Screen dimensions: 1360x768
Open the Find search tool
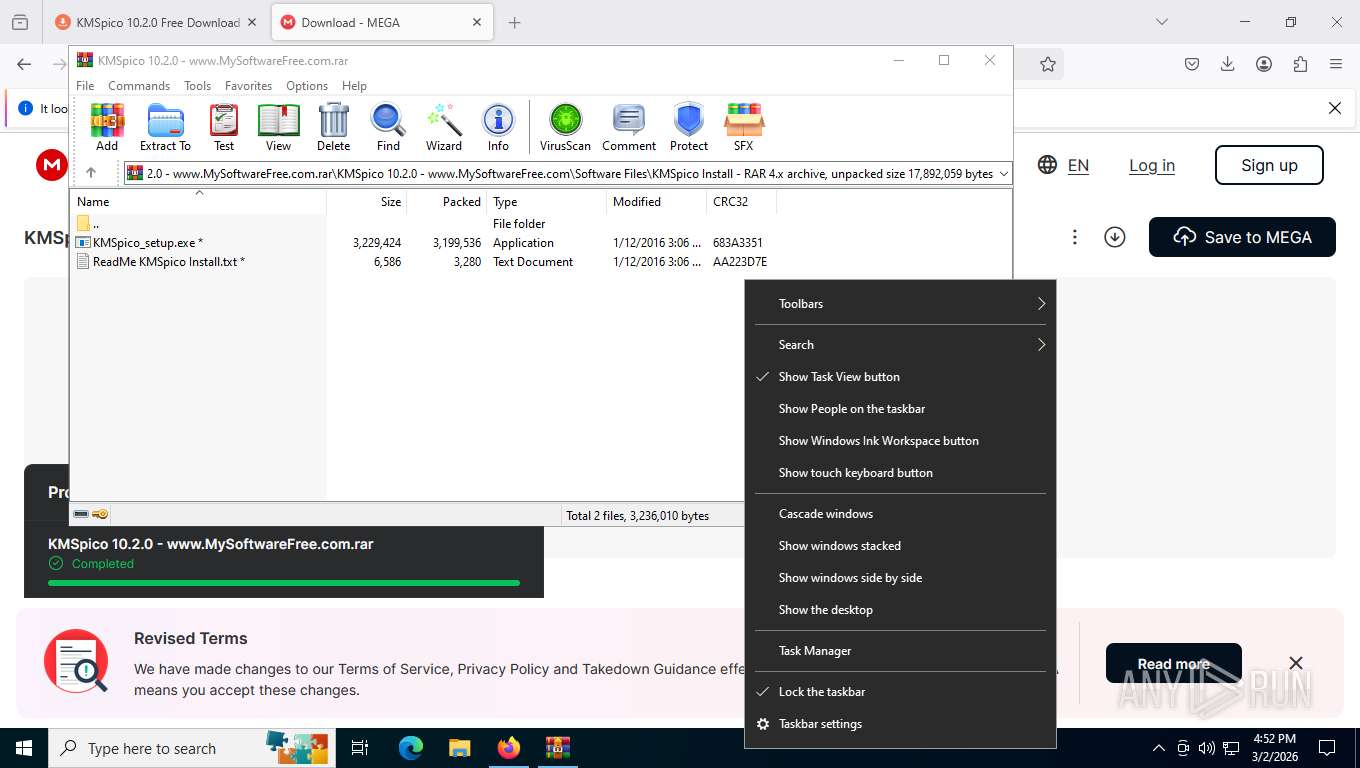(388, 127)
